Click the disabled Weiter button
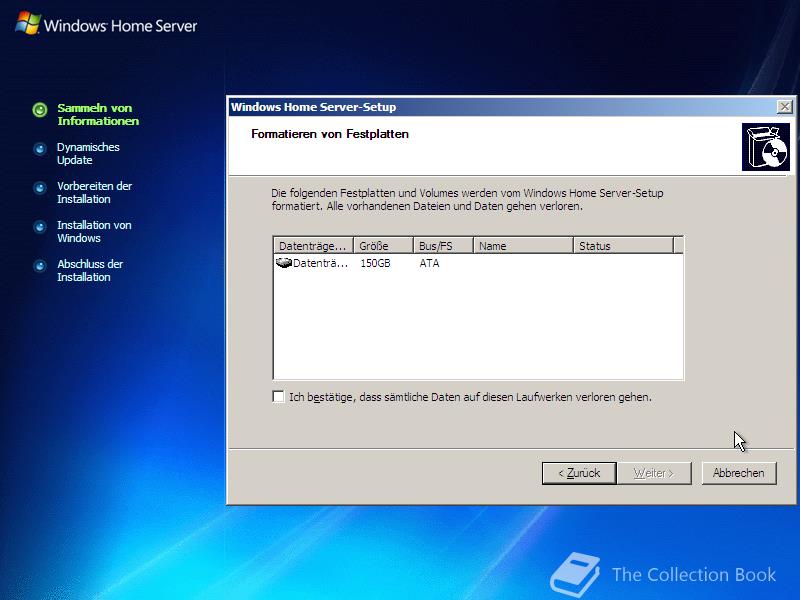Viewport: 800px width, 600px height. click(654, 473)
